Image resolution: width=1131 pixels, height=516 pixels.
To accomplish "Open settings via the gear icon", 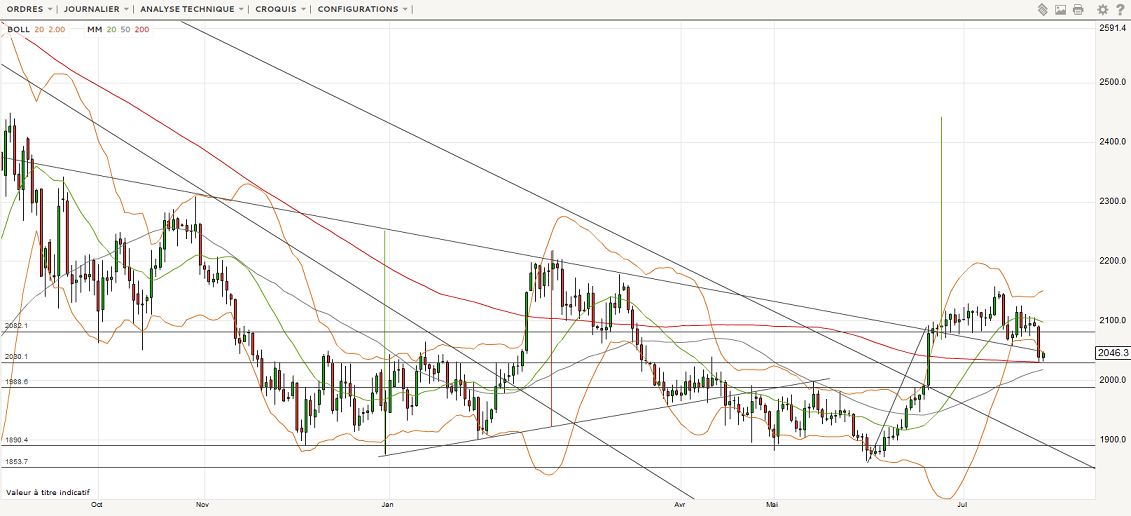I will [x=1103, y=9].
